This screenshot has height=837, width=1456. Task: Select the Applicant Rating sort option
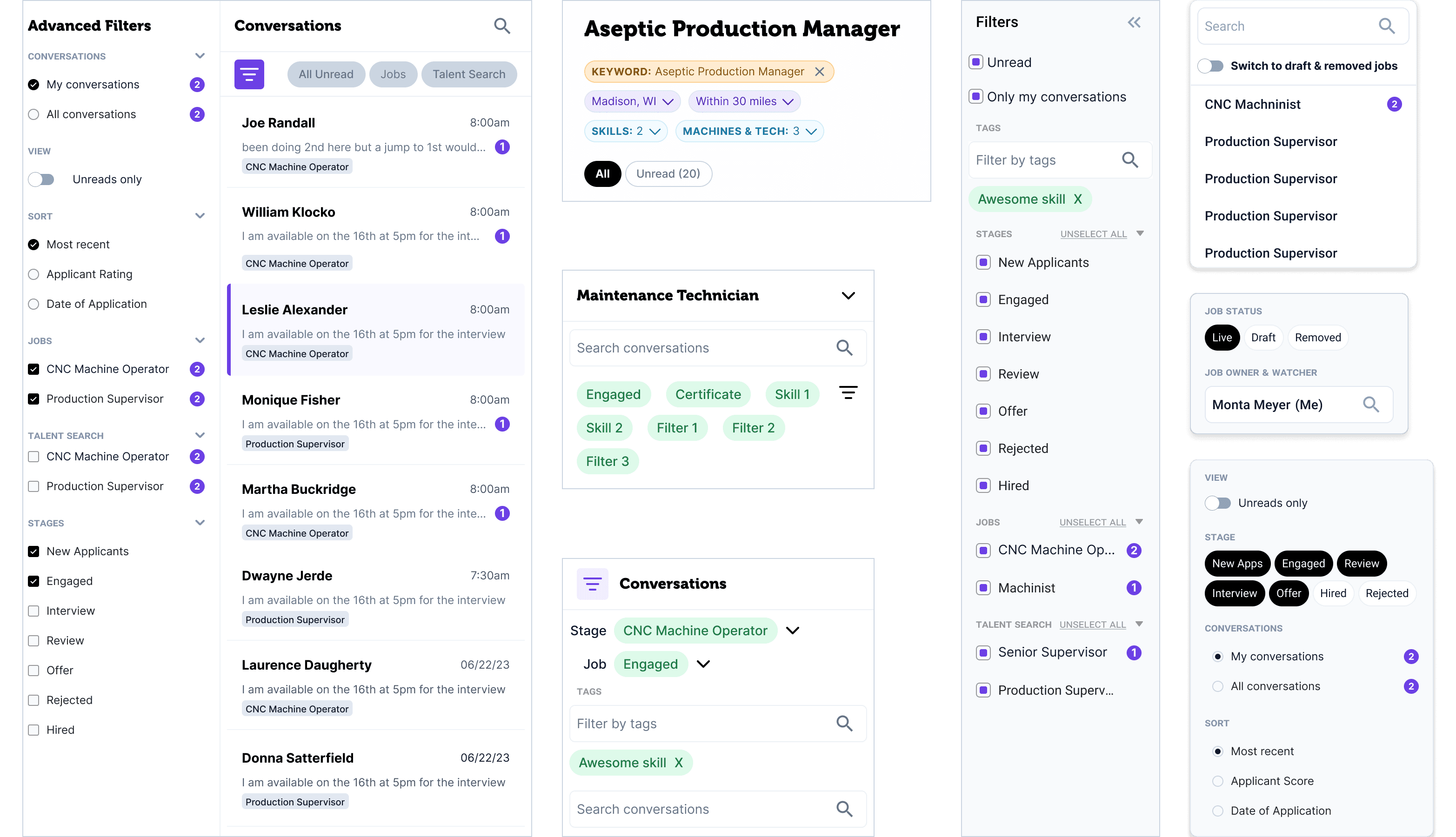(34, 274)
